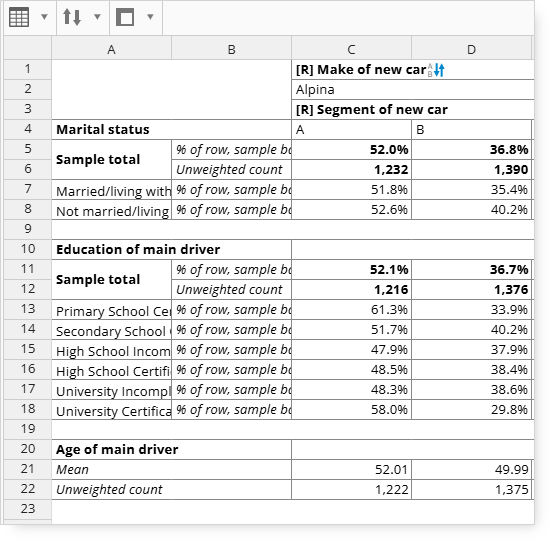Click the 51.7% cell

[351, 329]
